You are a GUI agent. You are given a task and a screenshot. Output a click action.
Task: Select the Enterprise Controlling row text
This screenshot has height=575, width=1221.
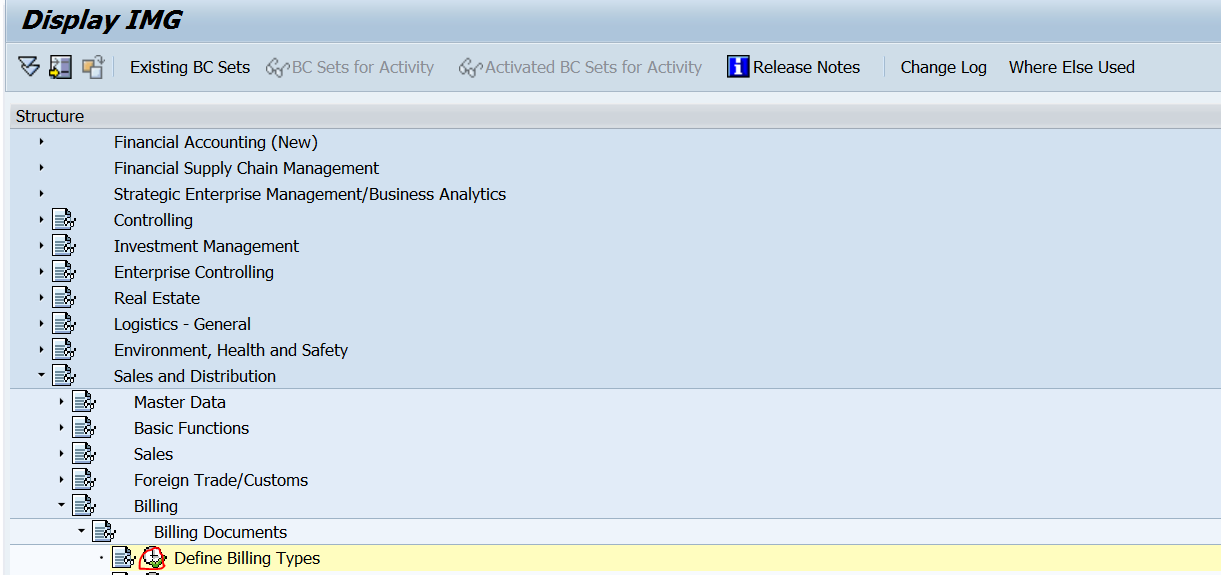(x=194, y=272)
